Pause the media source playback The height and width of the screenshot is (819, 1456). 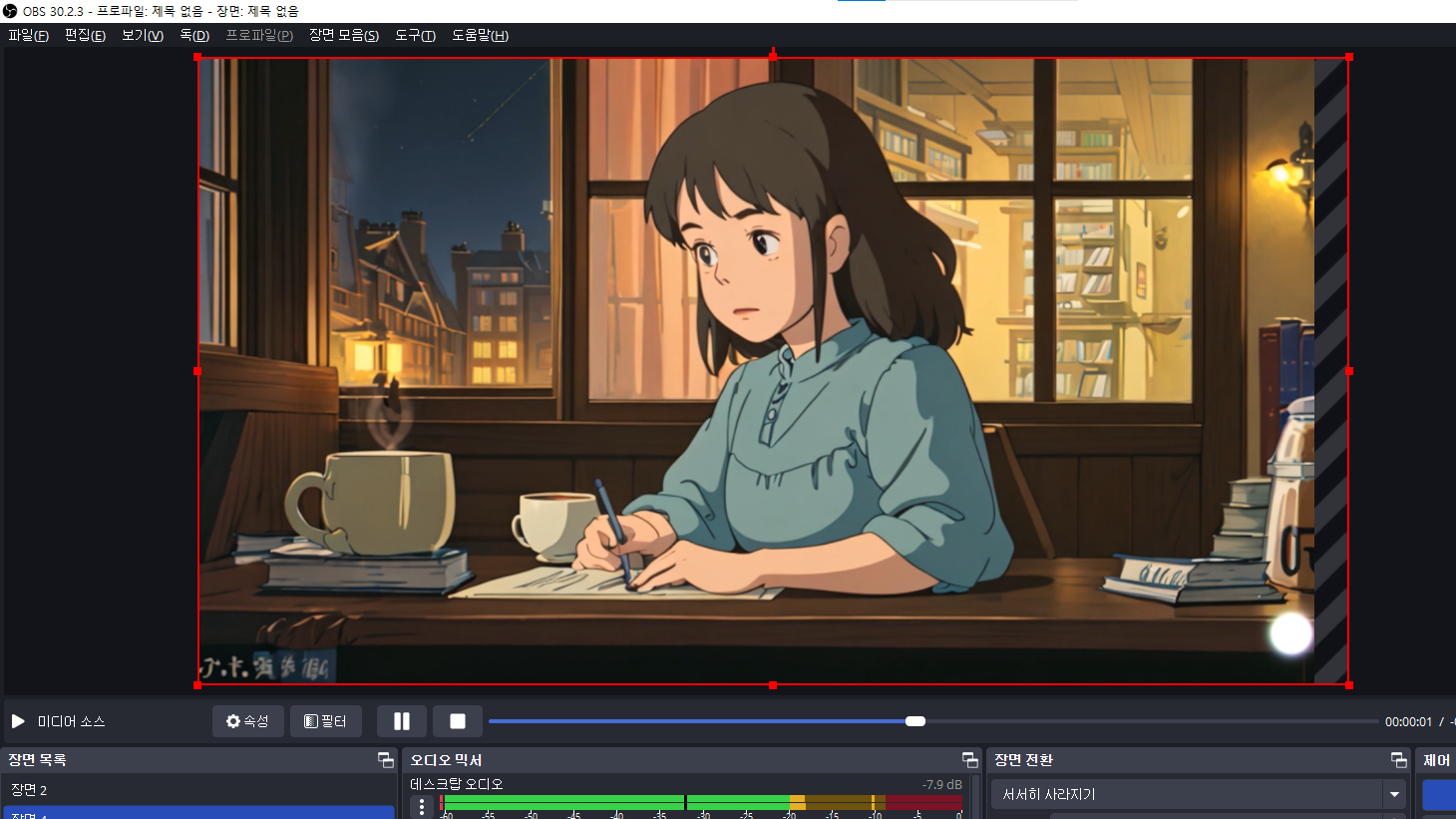pos(402,721)
